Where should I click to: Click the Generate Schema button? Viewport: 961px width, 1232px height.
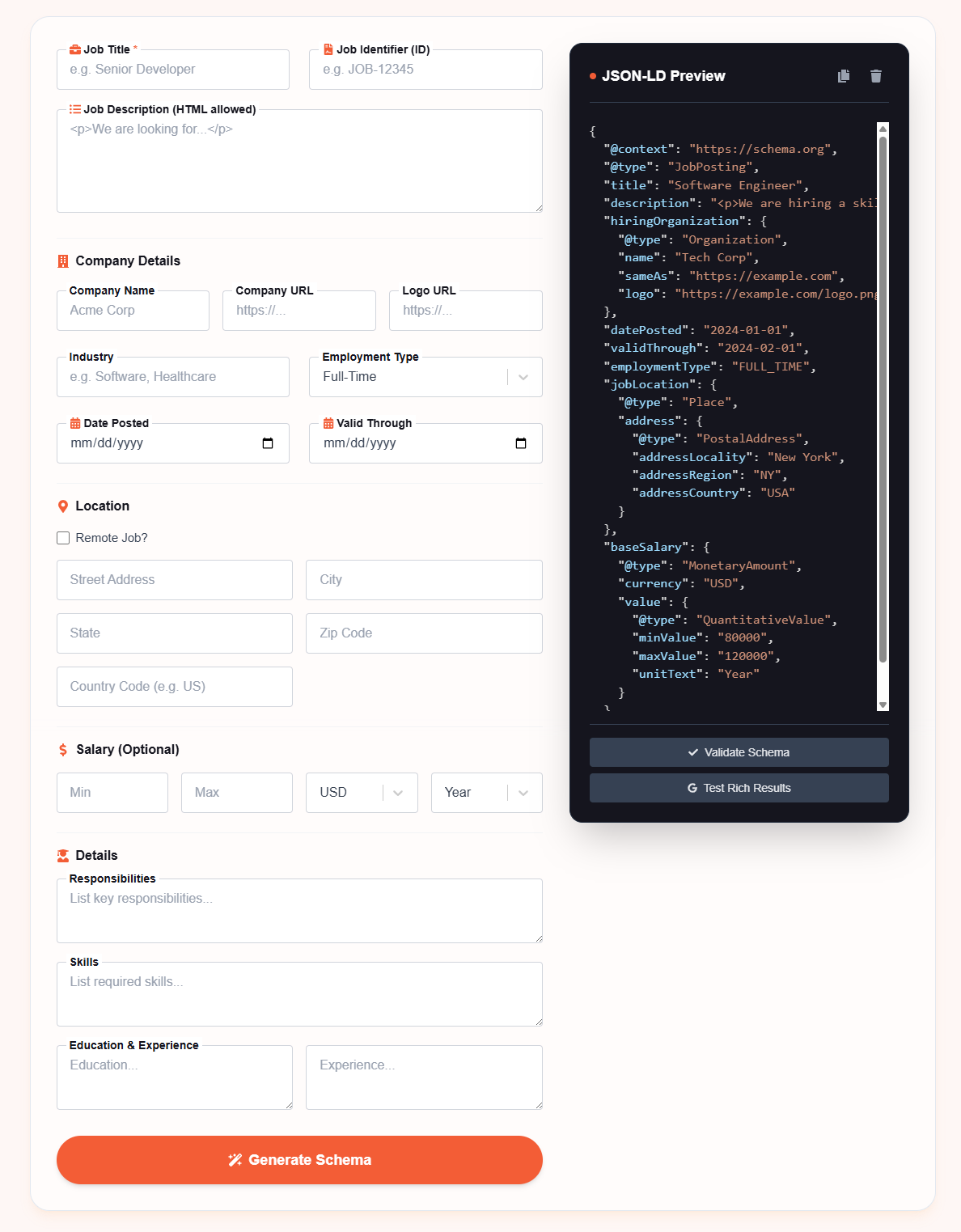pyautogui.click(x=299, y=1160)
